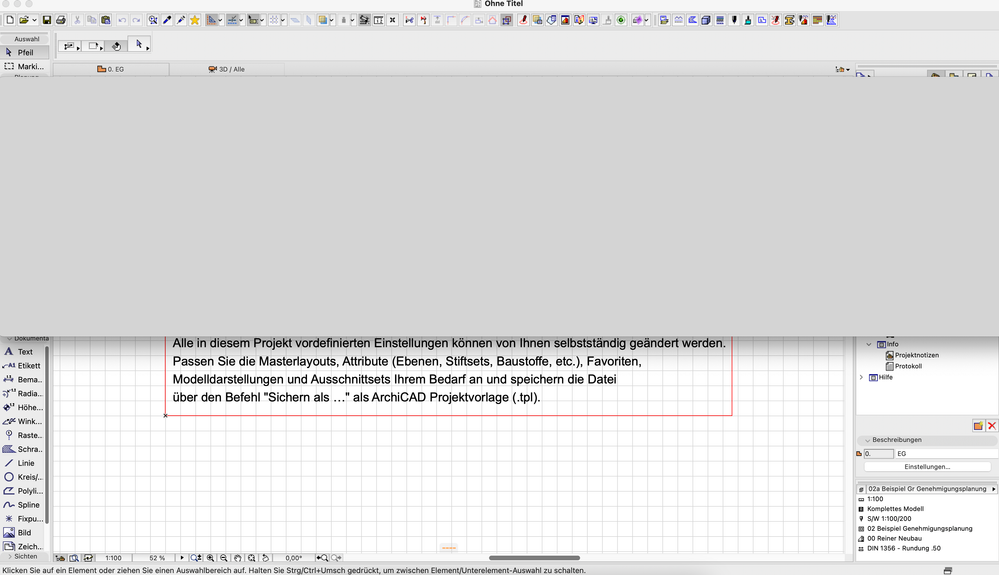Switch to the 3D / Alle tab
999x575 pixels.
pyautogui.click(x=227, y=69)
